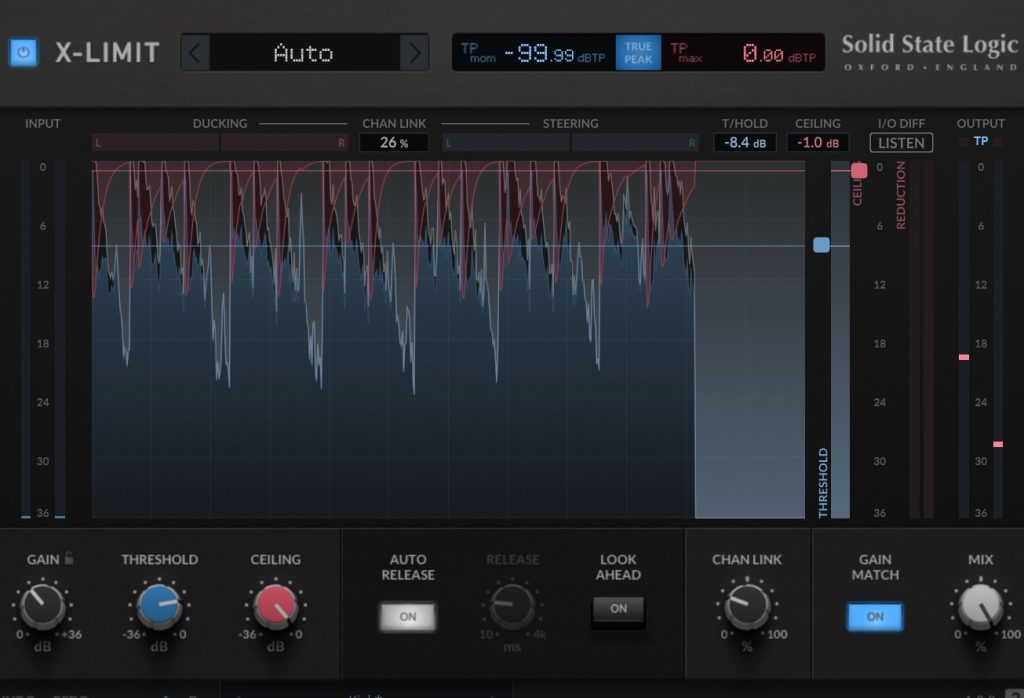Image resolution: width=1024 pixels, height=698 pixels.
Task: Toggle the Auto Release ON switch
Action: (x=408, y=617)
